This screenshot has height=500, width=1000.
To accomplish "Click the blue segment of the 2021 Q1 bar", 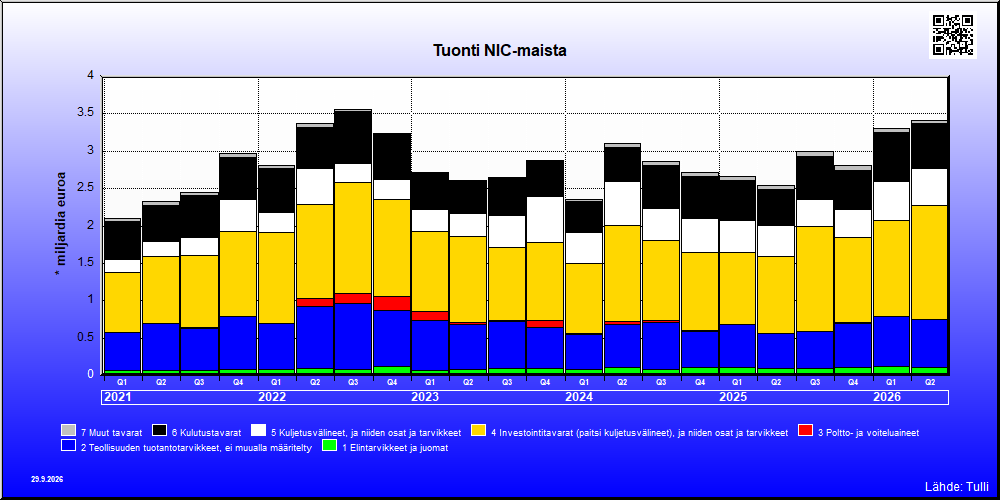I will [x=122, y=351].
